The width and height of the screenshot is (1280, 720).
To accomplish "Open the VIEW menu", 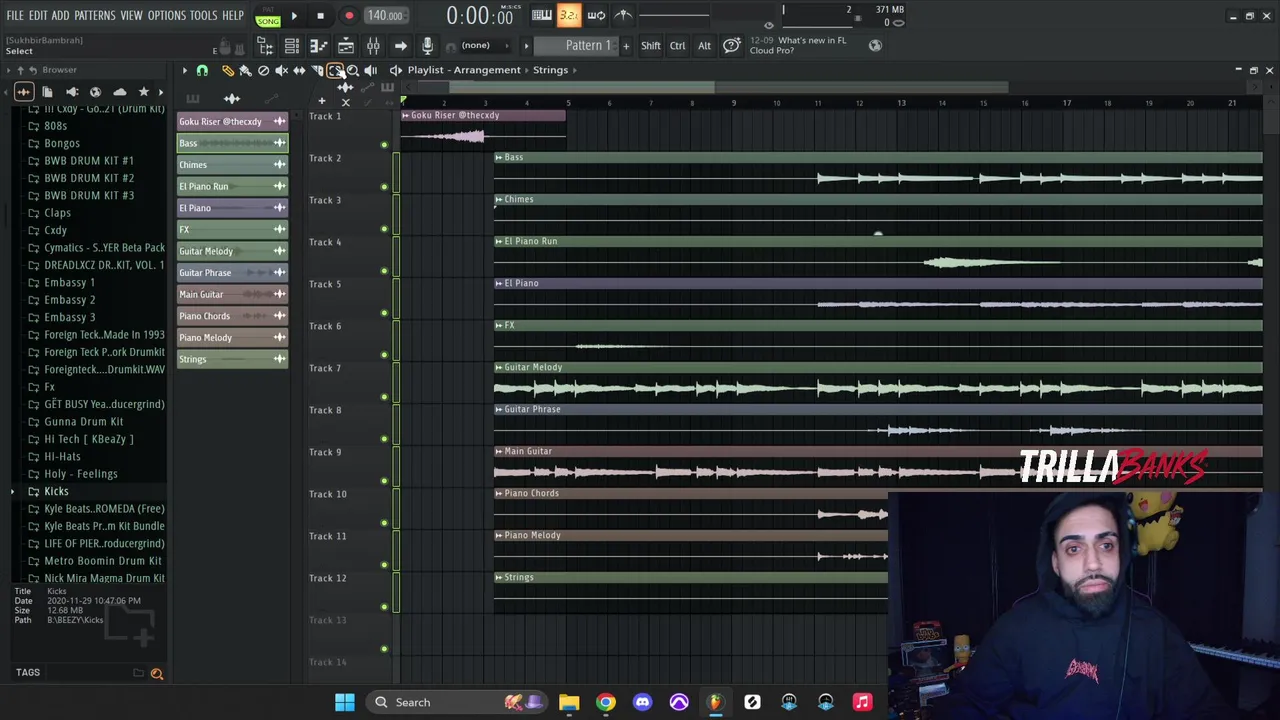I will (132, 16).
